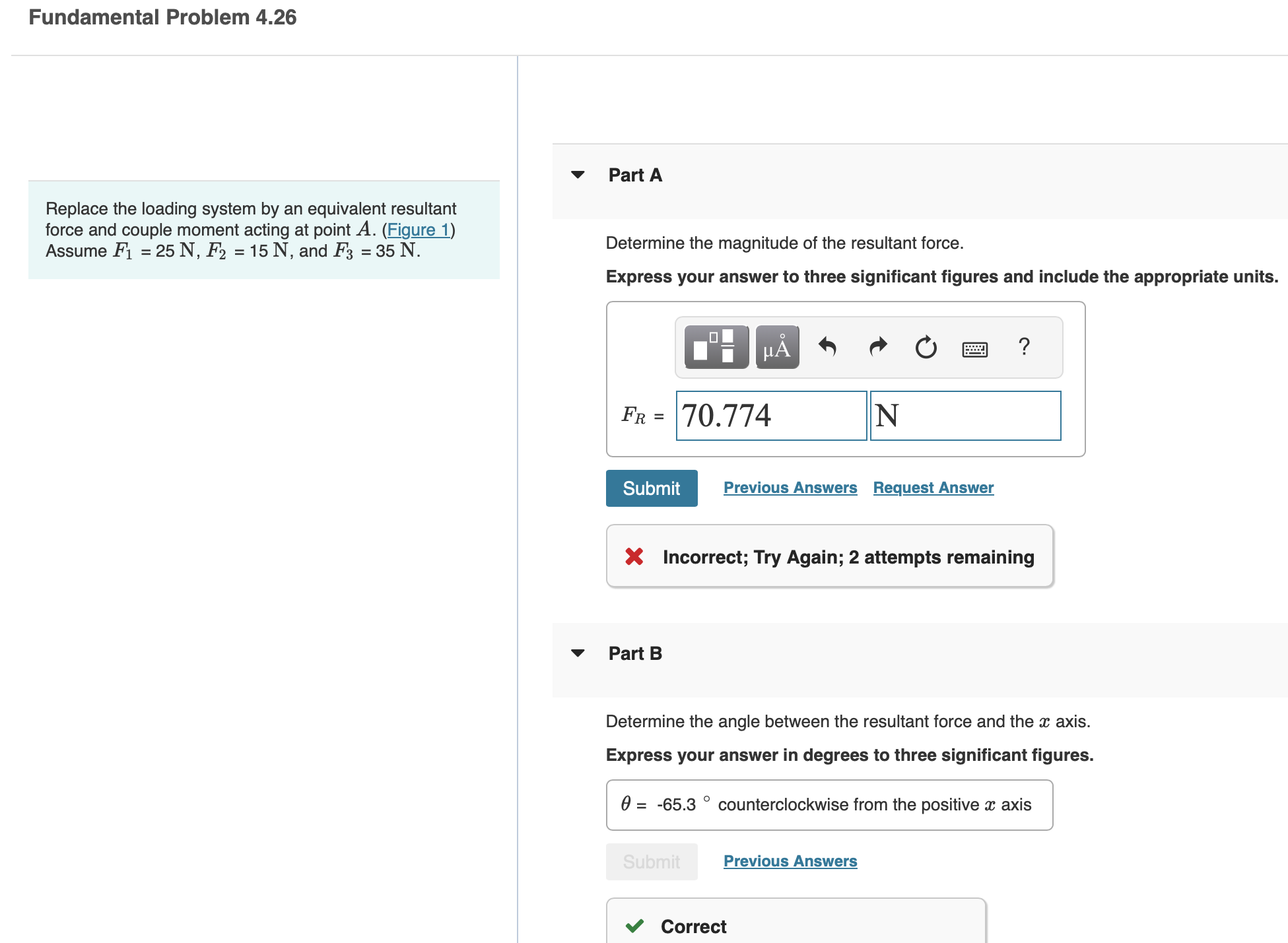The image size is (1288, 943).
Task: Click Request Answer for Part A
Action: [933, 487]
